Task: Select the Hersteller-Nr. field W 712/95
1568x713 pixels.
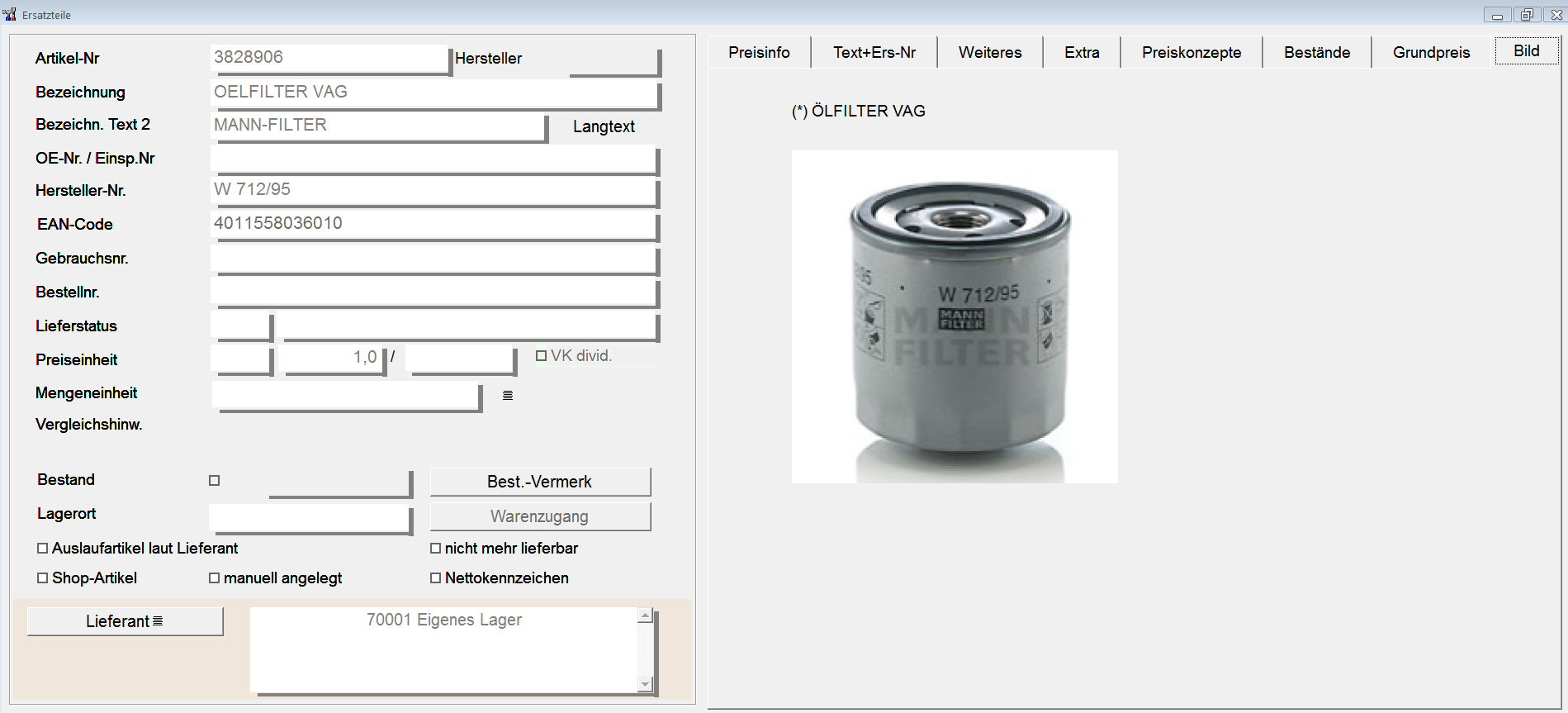Action: tap(434, 193)
